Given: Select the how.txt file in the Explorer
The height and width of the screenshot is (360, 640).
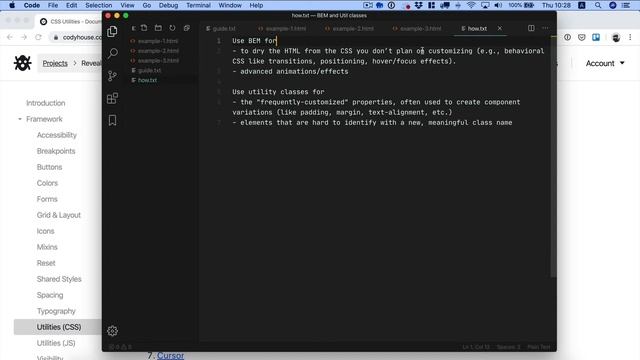Looking at the screenshot, I should point(147,80).
